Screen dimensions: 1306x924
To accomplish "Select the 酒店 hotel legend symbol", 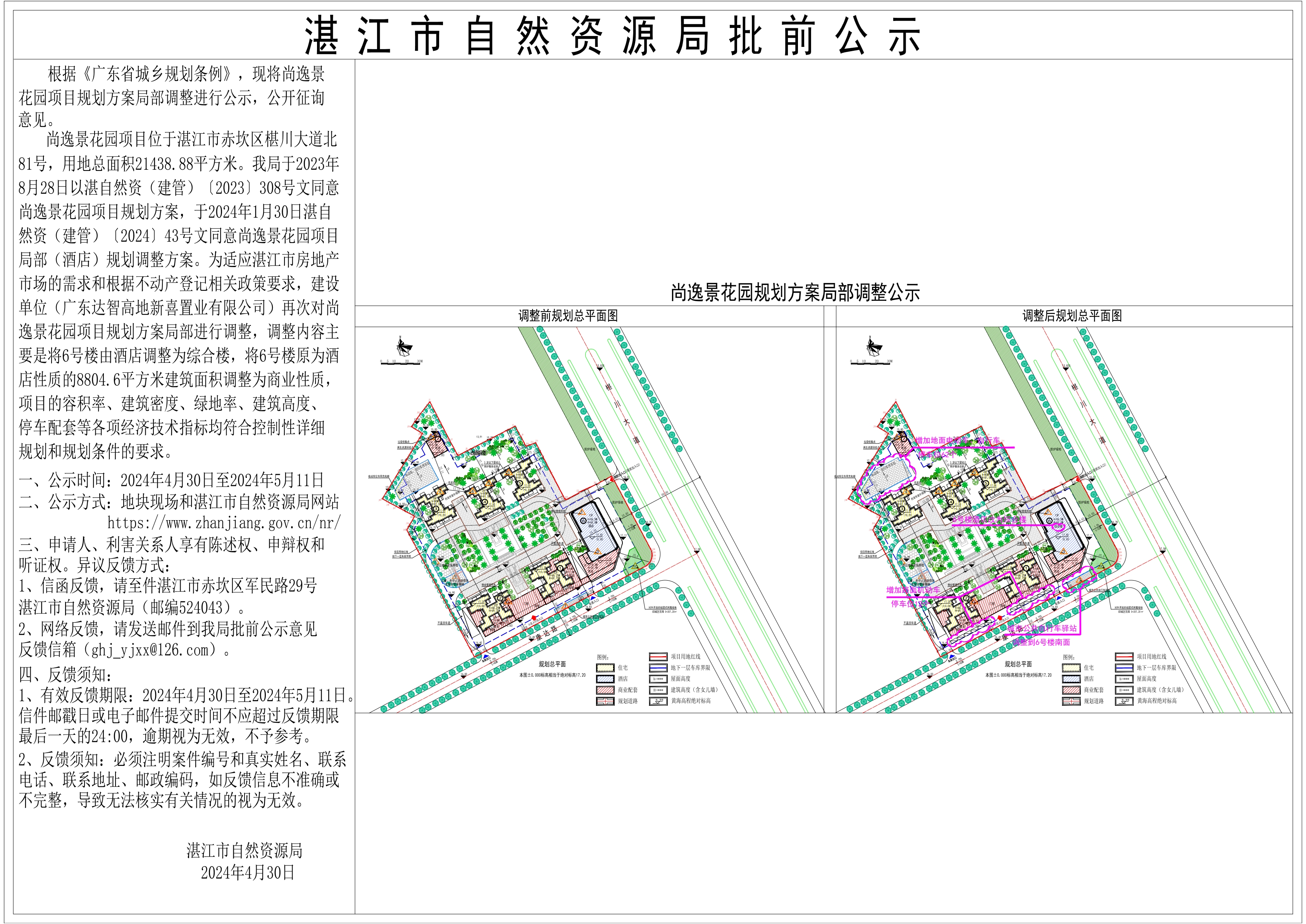I will coord(605,679).
